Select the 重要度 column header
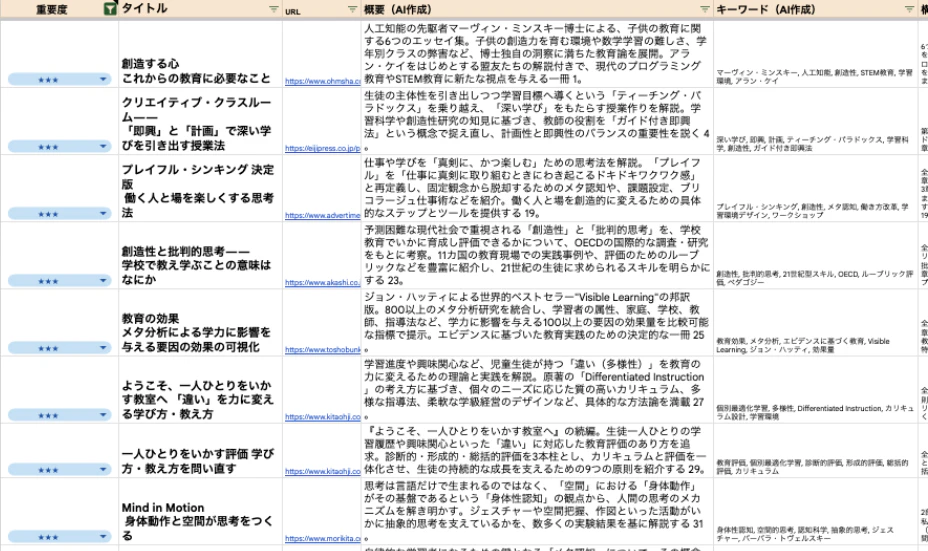 [x=51, y=9]
